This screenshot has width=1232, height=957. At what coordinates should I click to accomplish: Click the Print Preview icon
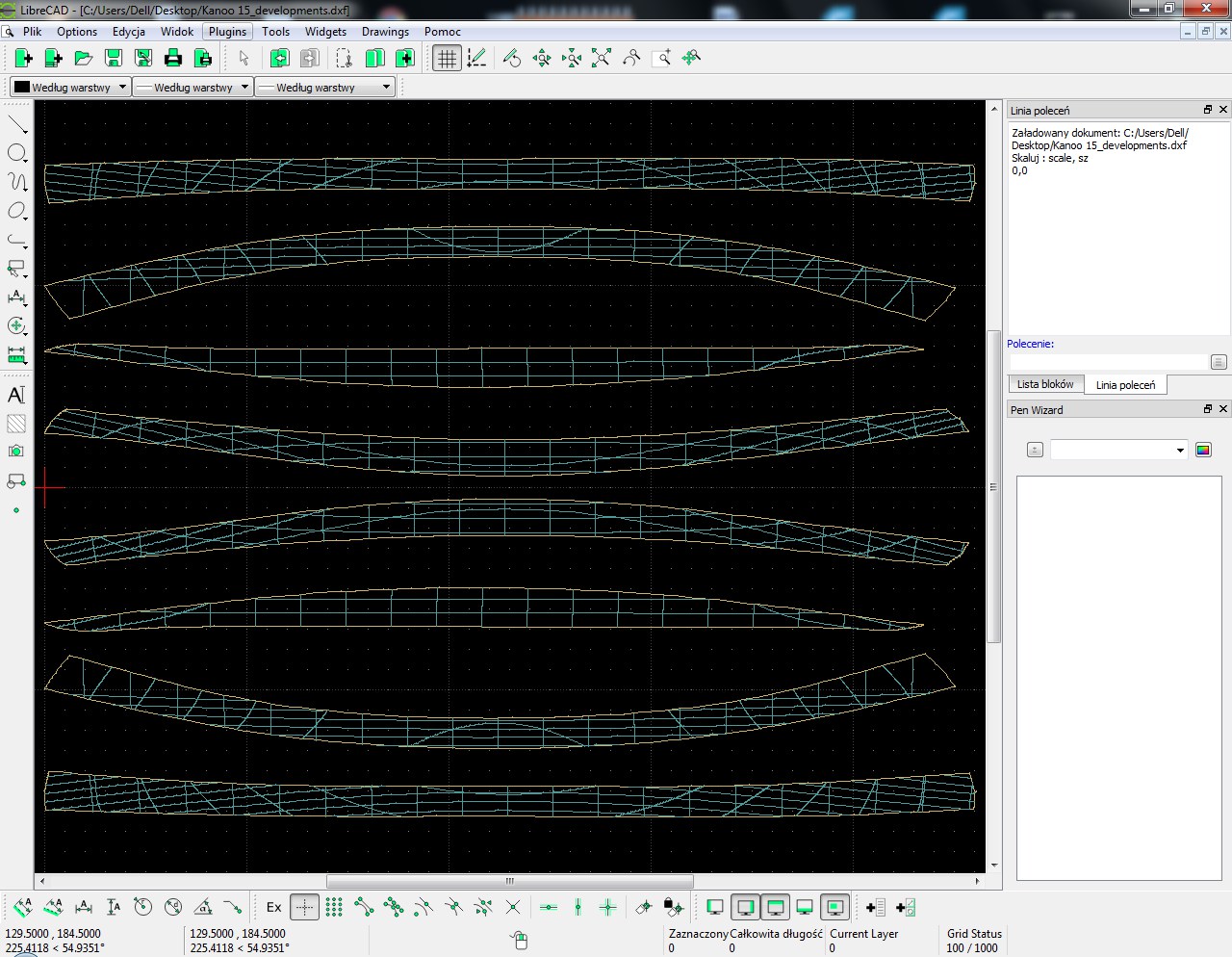(203, 58)
